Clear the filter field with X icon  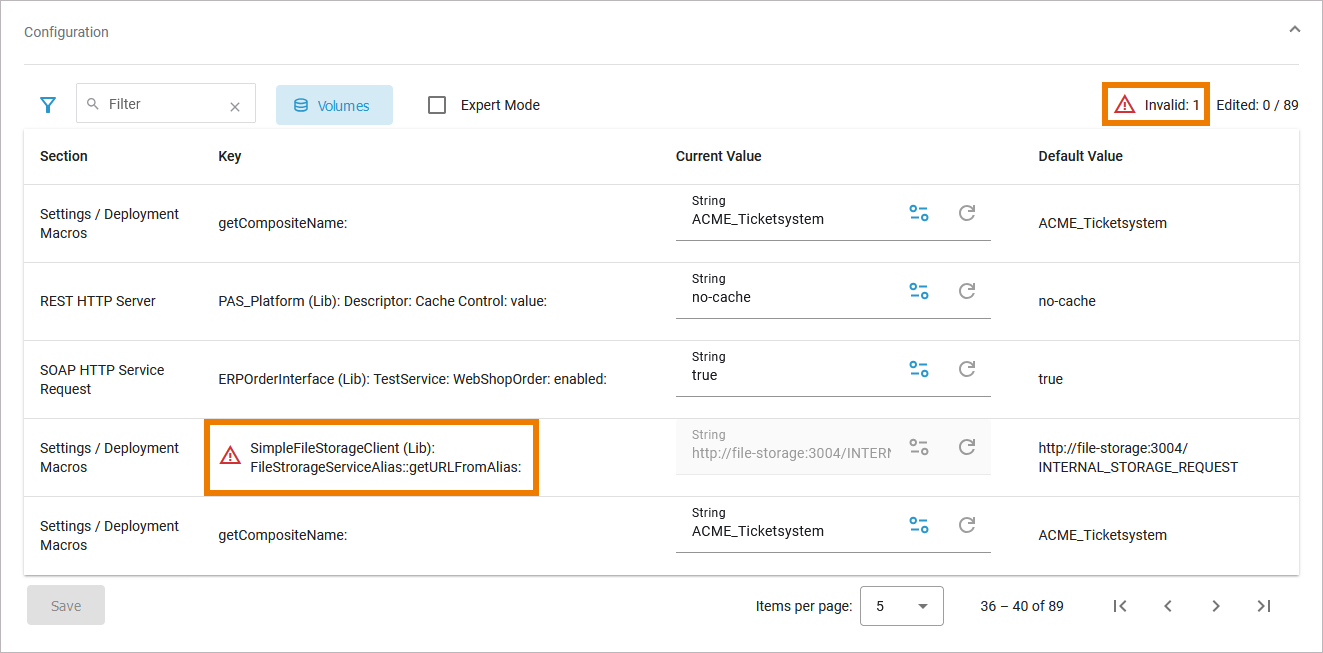click(x=235, y=107)
